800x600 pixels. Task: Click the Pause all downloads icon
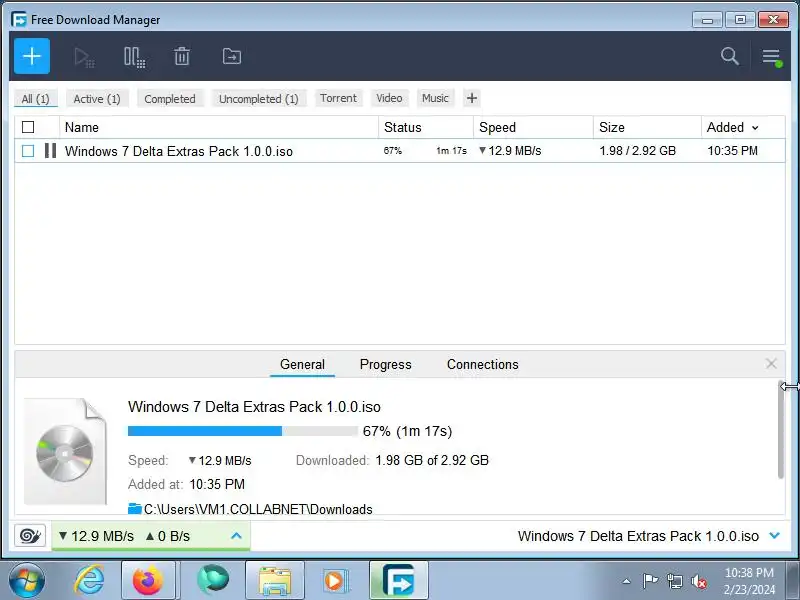click(135, 57)
